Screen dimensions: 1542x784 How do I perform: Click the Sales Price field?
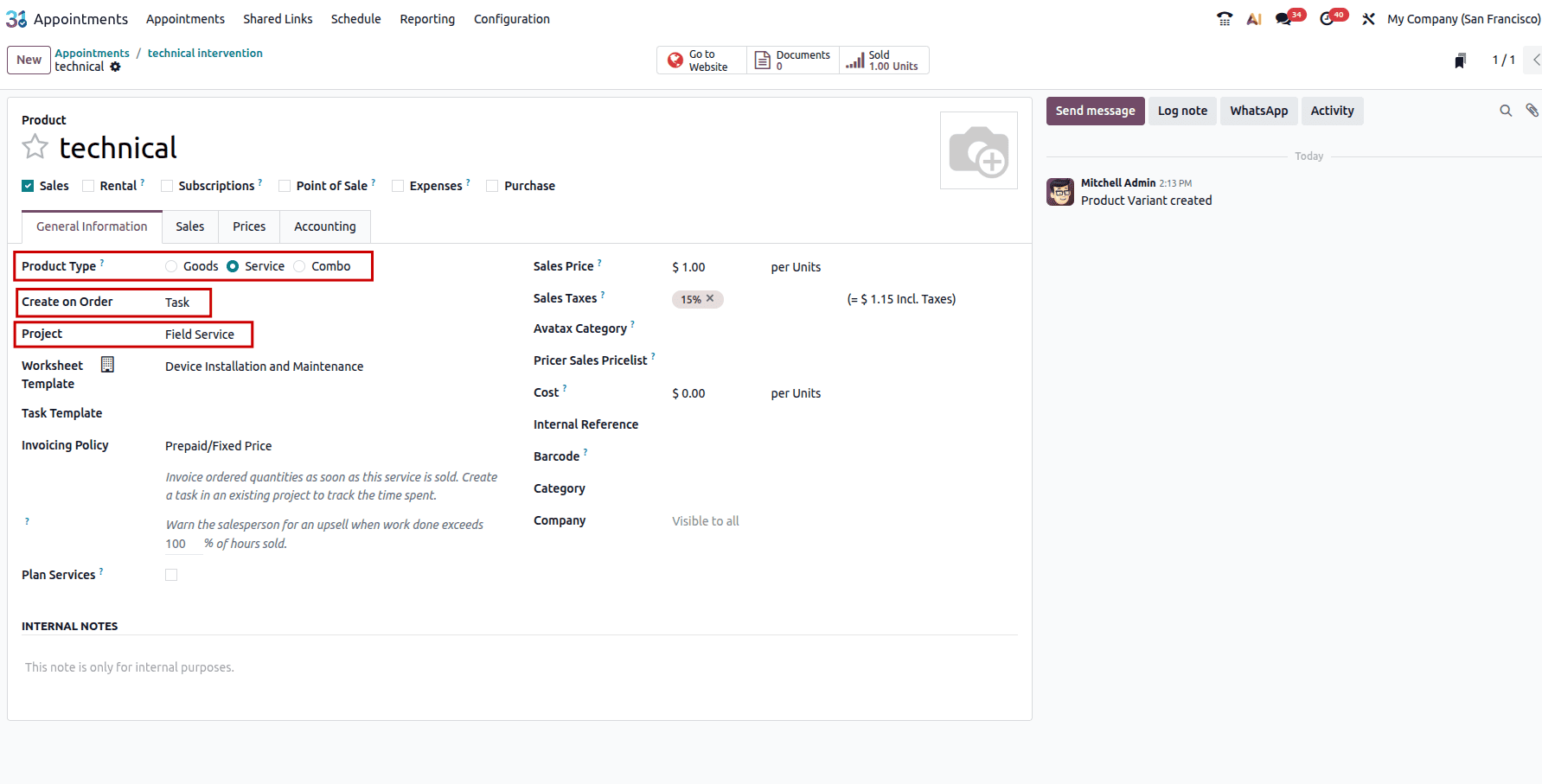pyautogui.click(x=713, y=267)
